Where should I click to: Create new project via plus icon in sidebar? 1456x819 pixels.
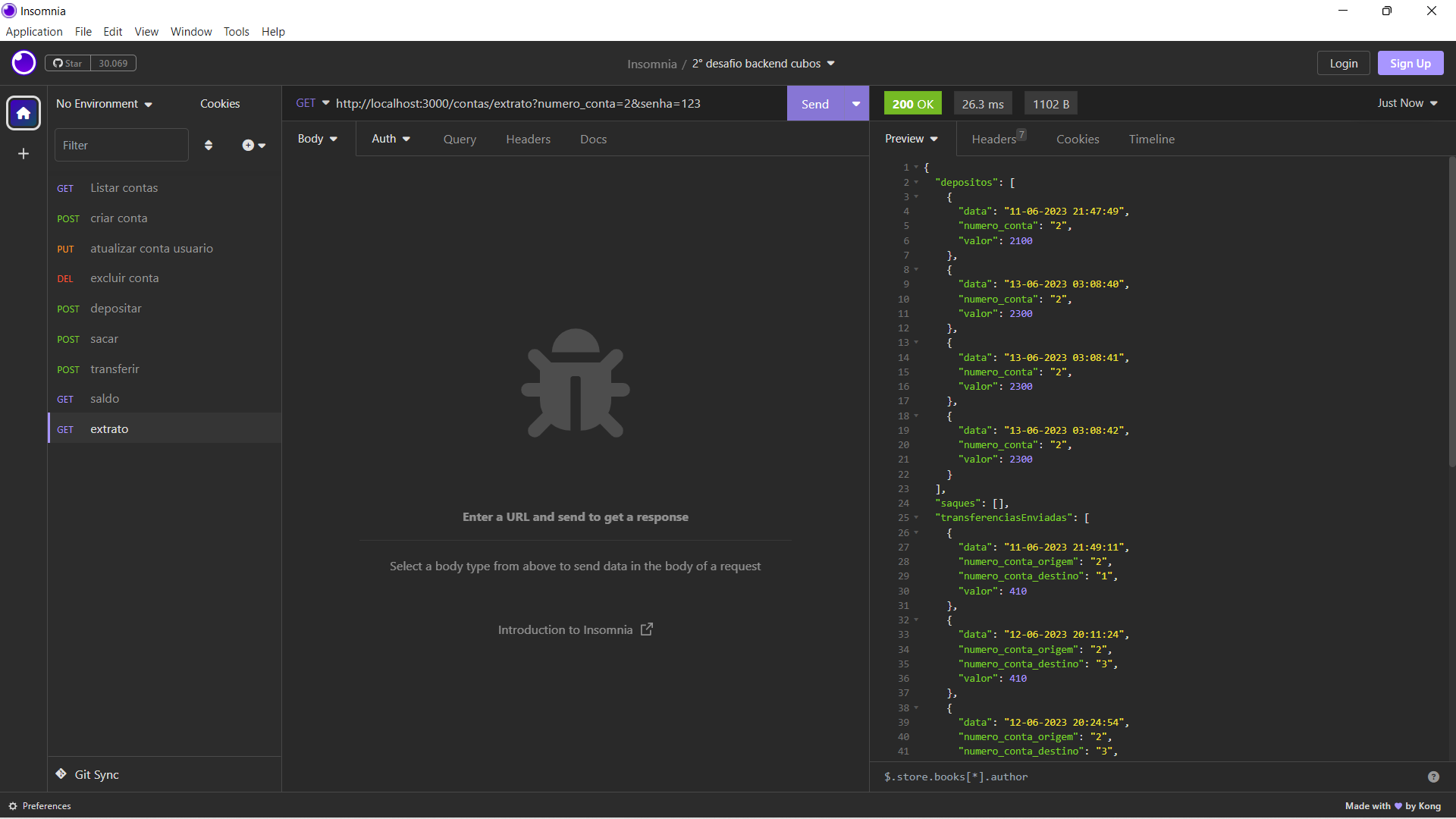23,153
